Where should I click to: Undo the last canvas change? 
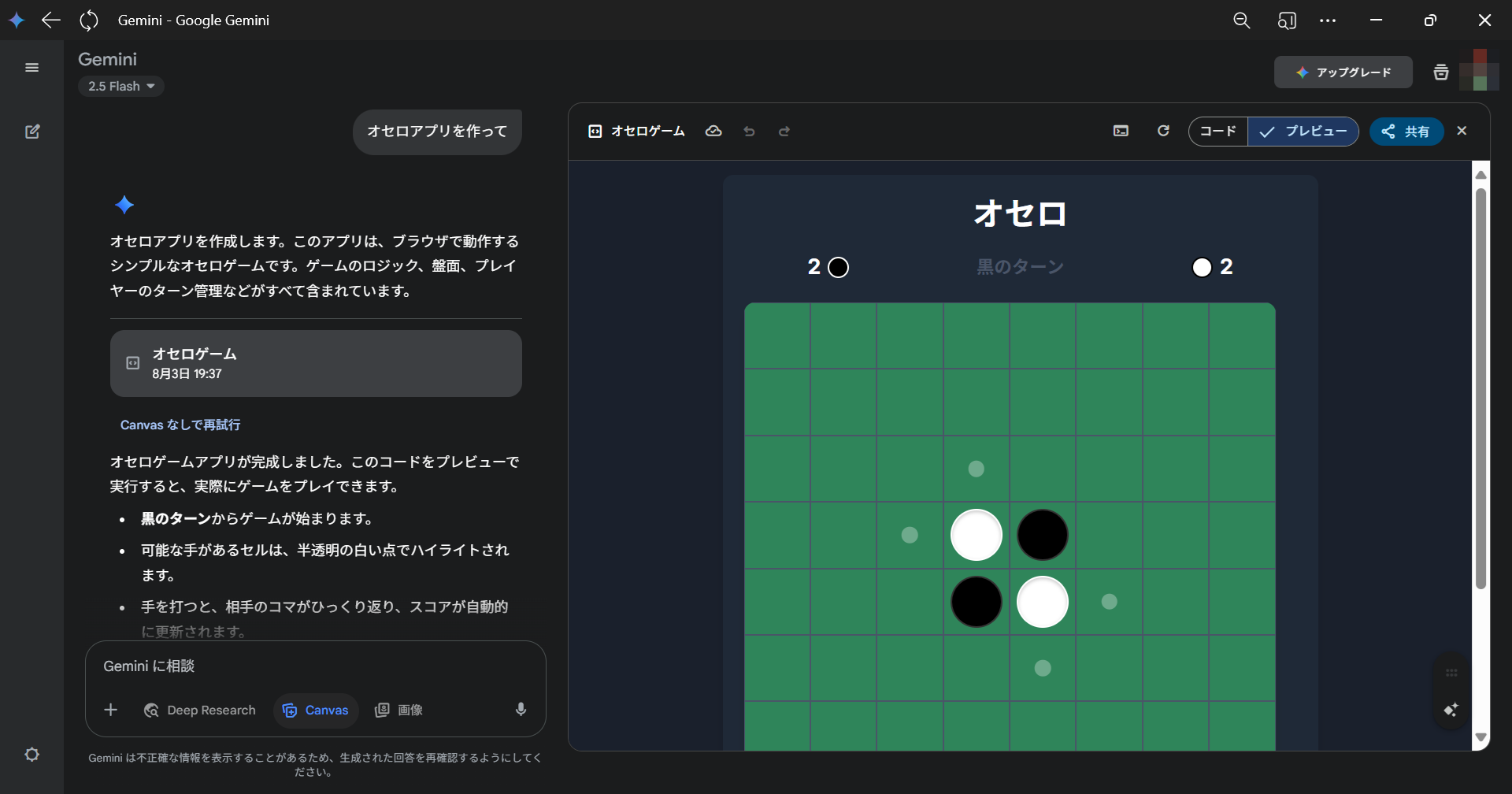(x=749, y=132)
